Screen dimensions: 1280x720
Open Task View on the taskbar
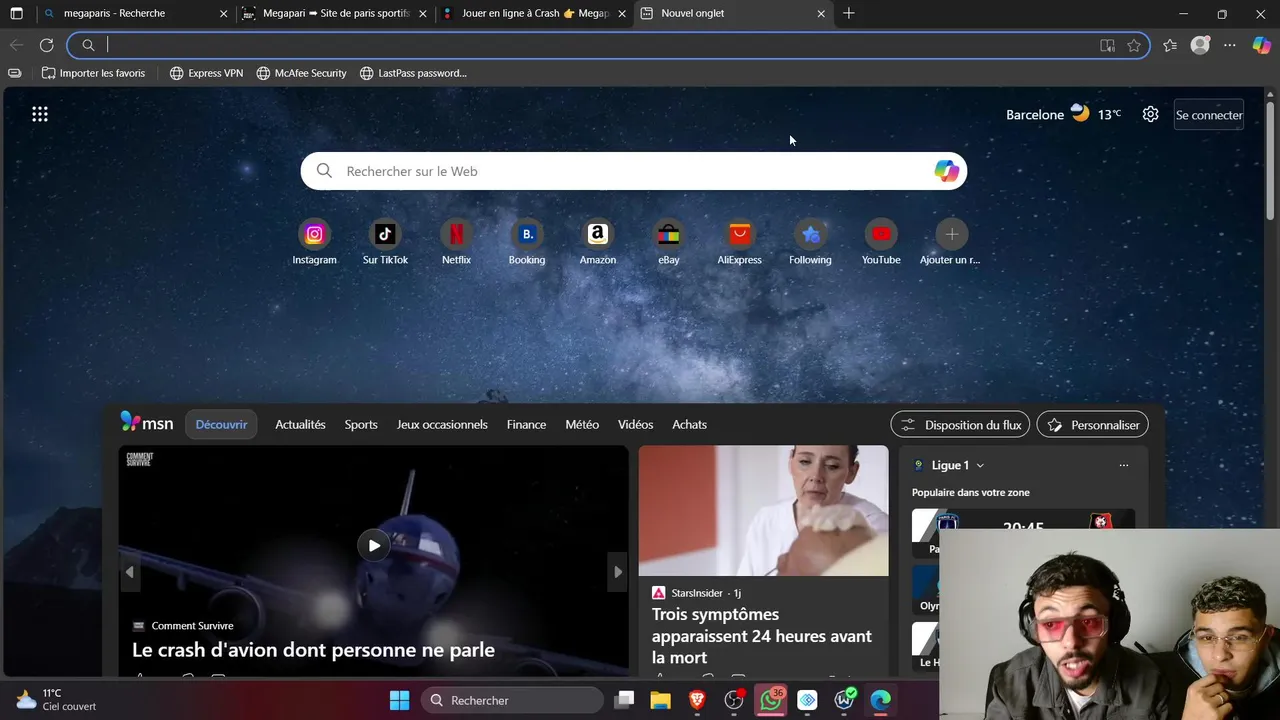click(x=624, y=700)
